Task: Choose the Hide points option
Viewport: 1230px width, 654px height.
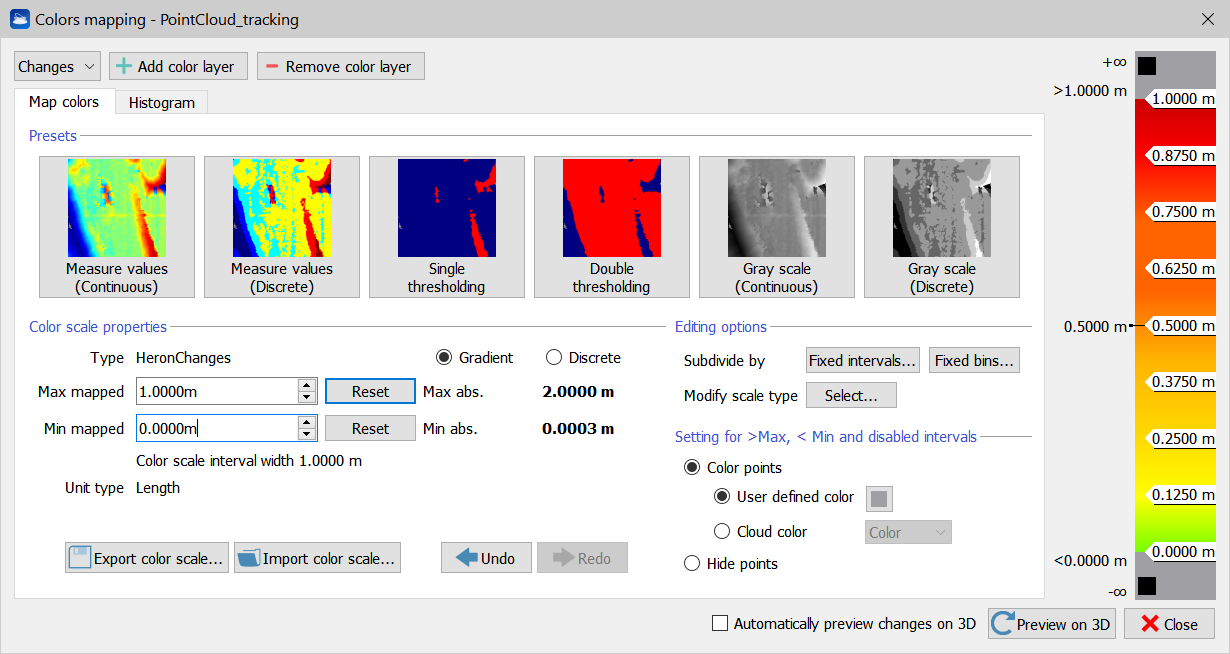Action: coord(692,564)
